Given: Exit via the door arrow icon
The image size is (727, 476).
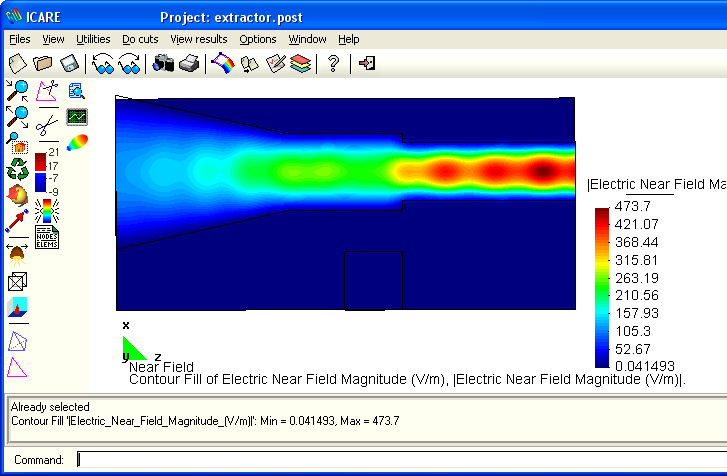Looking at the screenshot, I should pyautogui.click(x=367, y=63).
